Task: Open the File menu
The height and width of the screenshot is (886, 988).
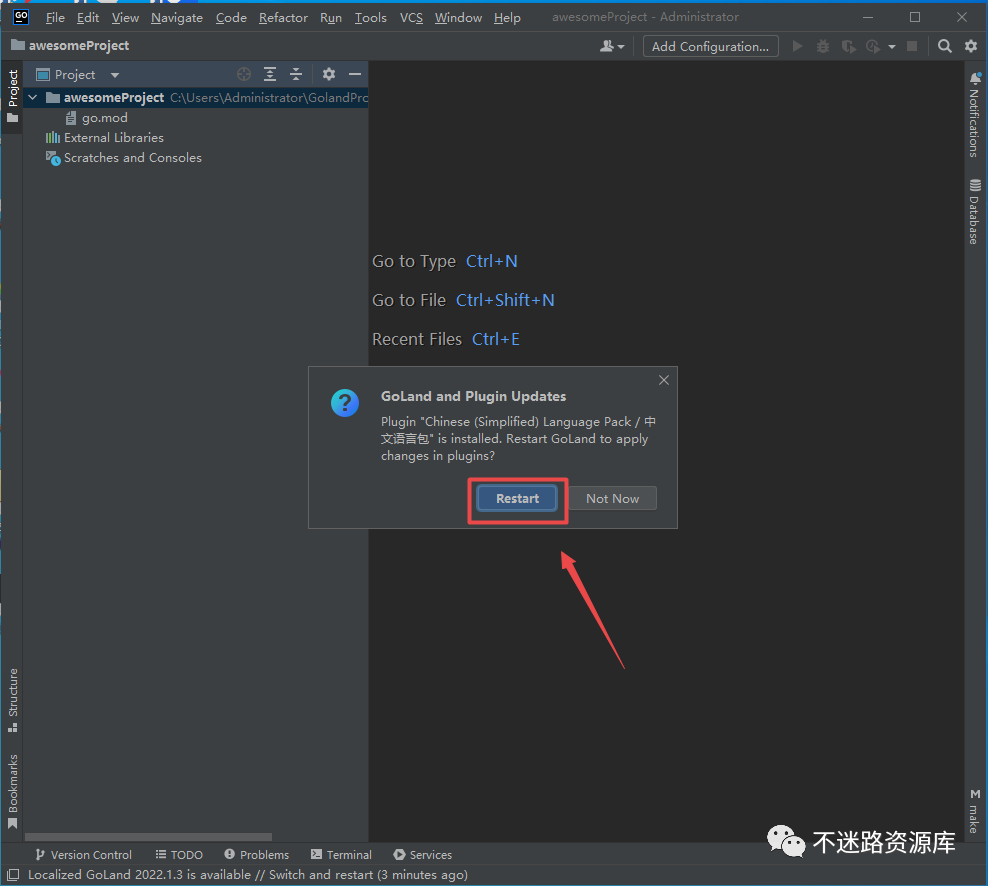Action: pyautogui.click(x=55, y=18)
